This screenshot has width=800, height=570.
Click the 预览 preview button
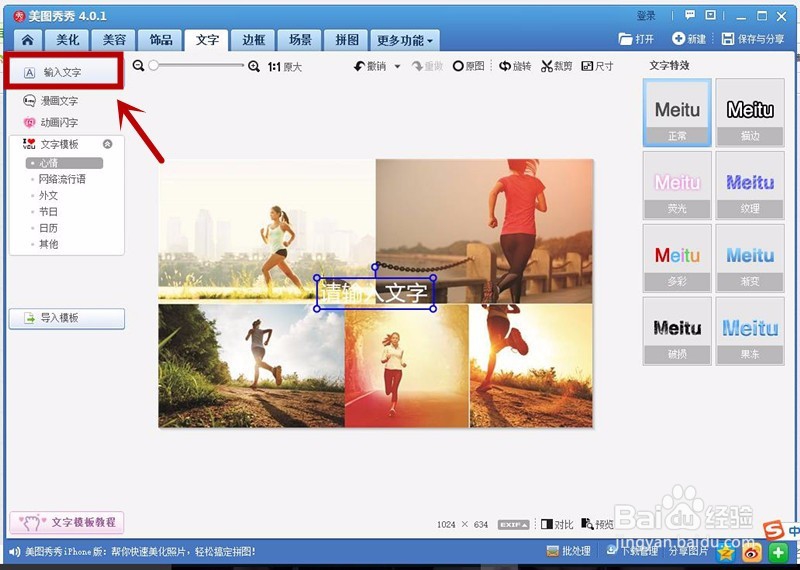coord(597,524)
